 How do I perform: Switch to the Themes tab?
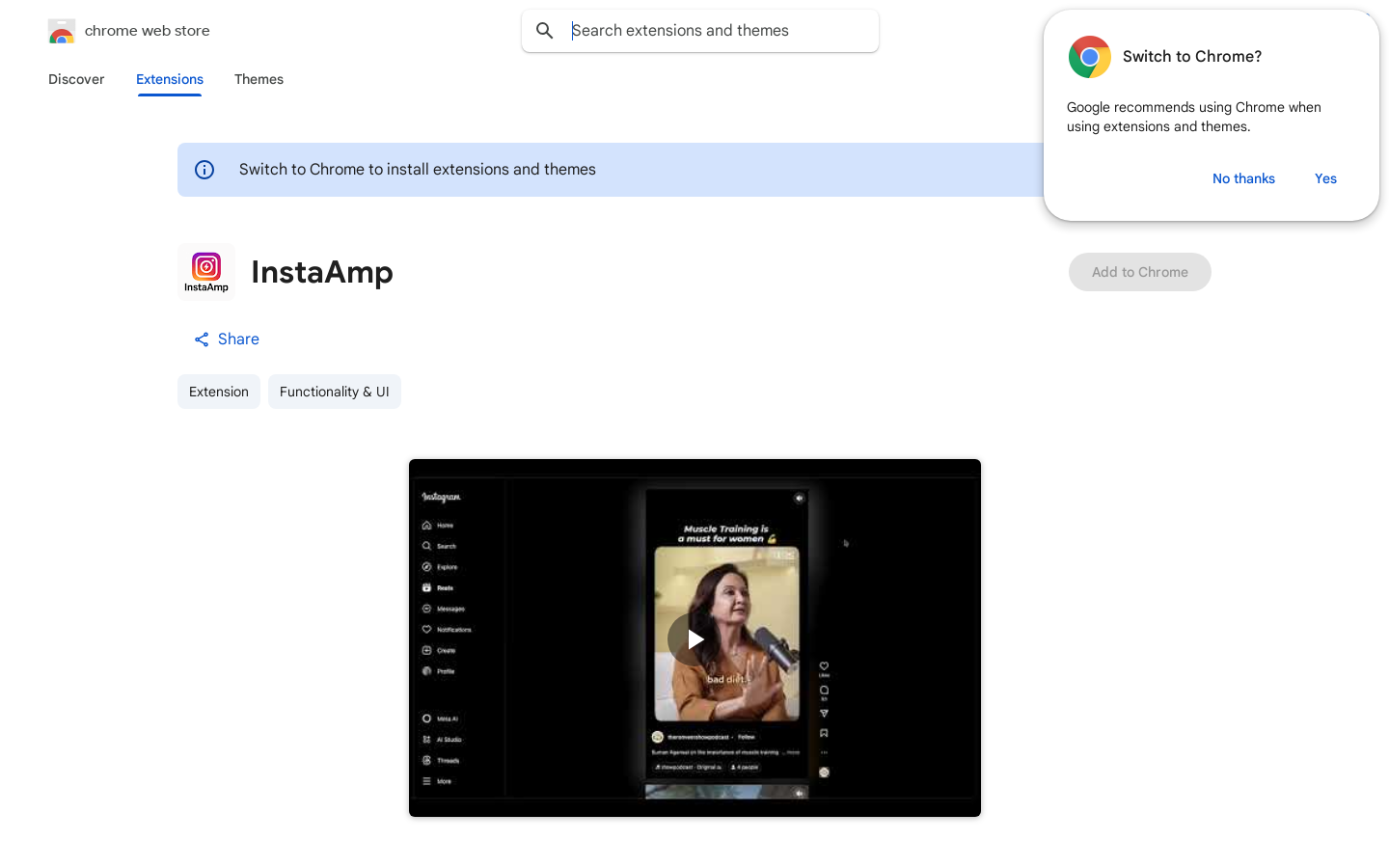(x=259, y=79)
